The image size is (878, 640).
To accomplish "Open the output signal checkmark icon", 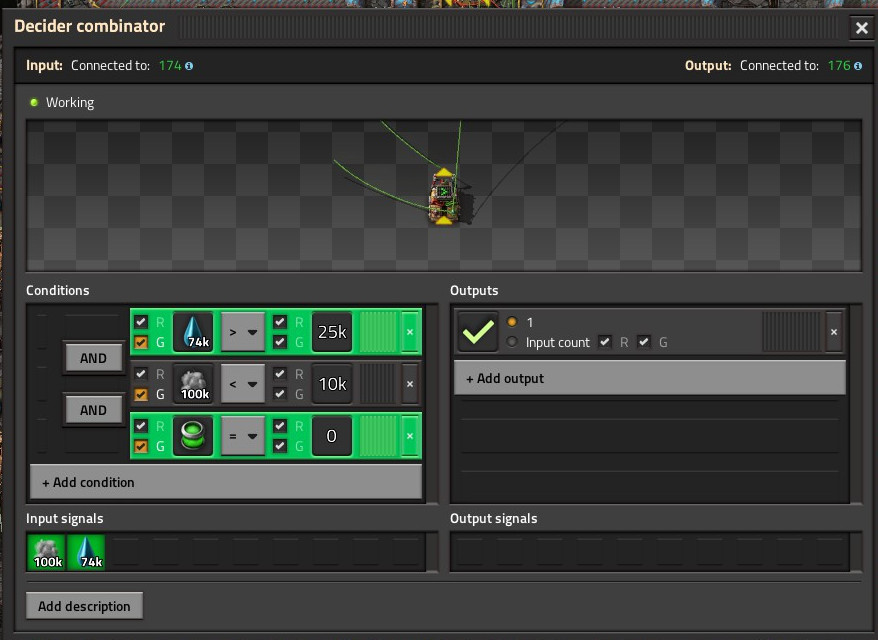I will 478,332.
